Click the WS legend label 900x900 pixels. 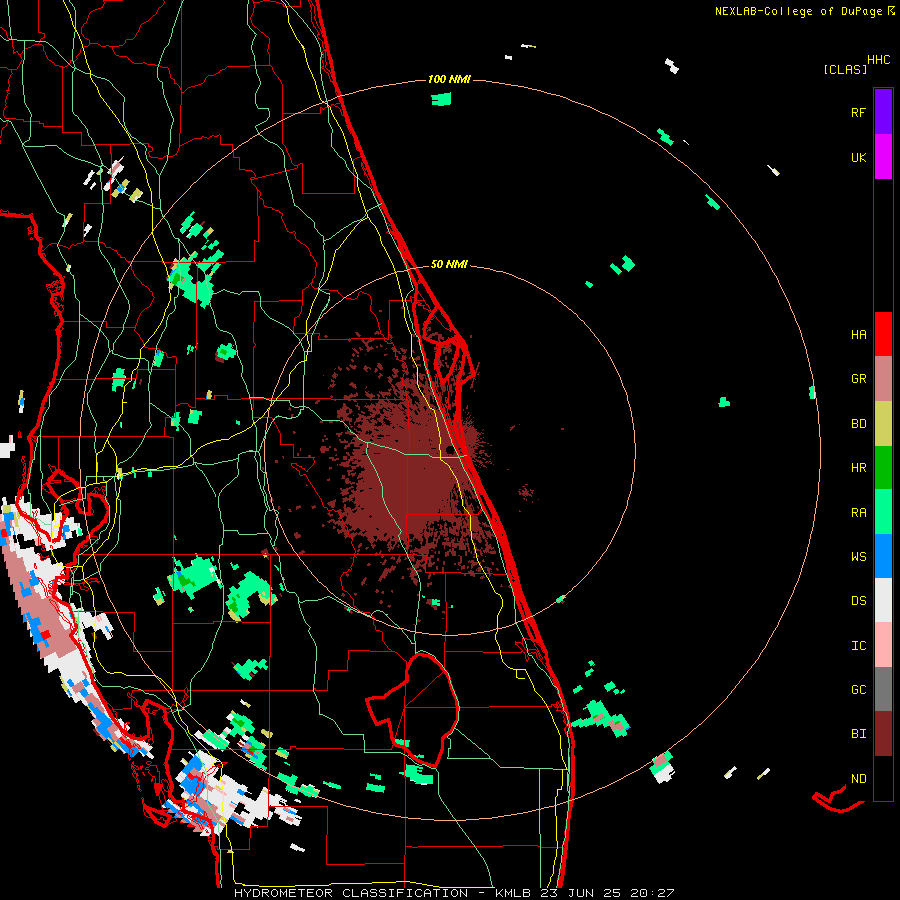coord(858,557)
